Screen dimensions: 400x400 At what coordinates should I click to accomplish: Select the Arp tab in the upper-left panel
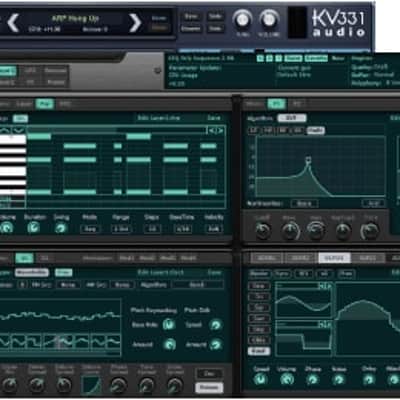coord(45,104)
